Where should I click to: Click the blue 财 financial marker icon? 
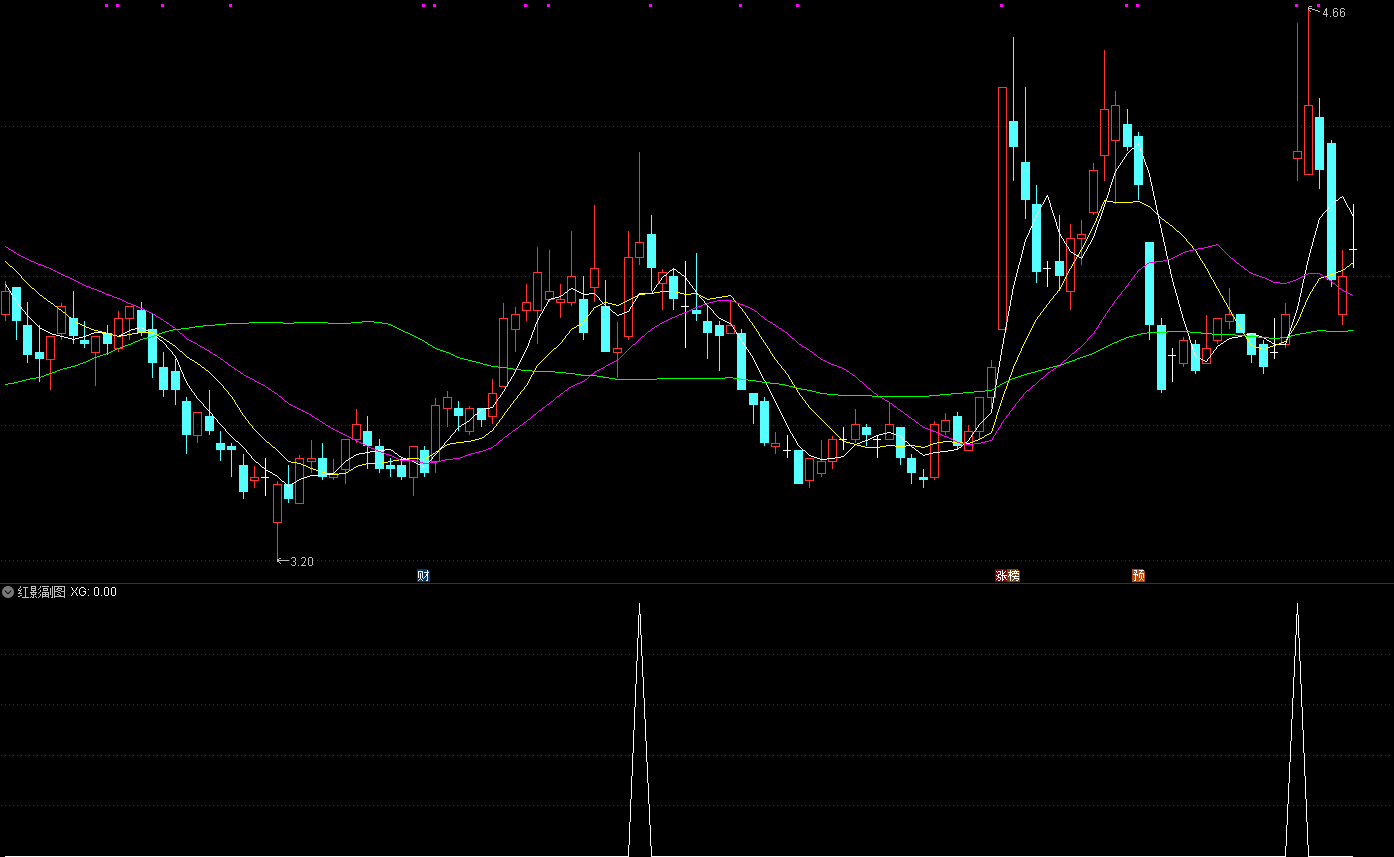[423, 575]
